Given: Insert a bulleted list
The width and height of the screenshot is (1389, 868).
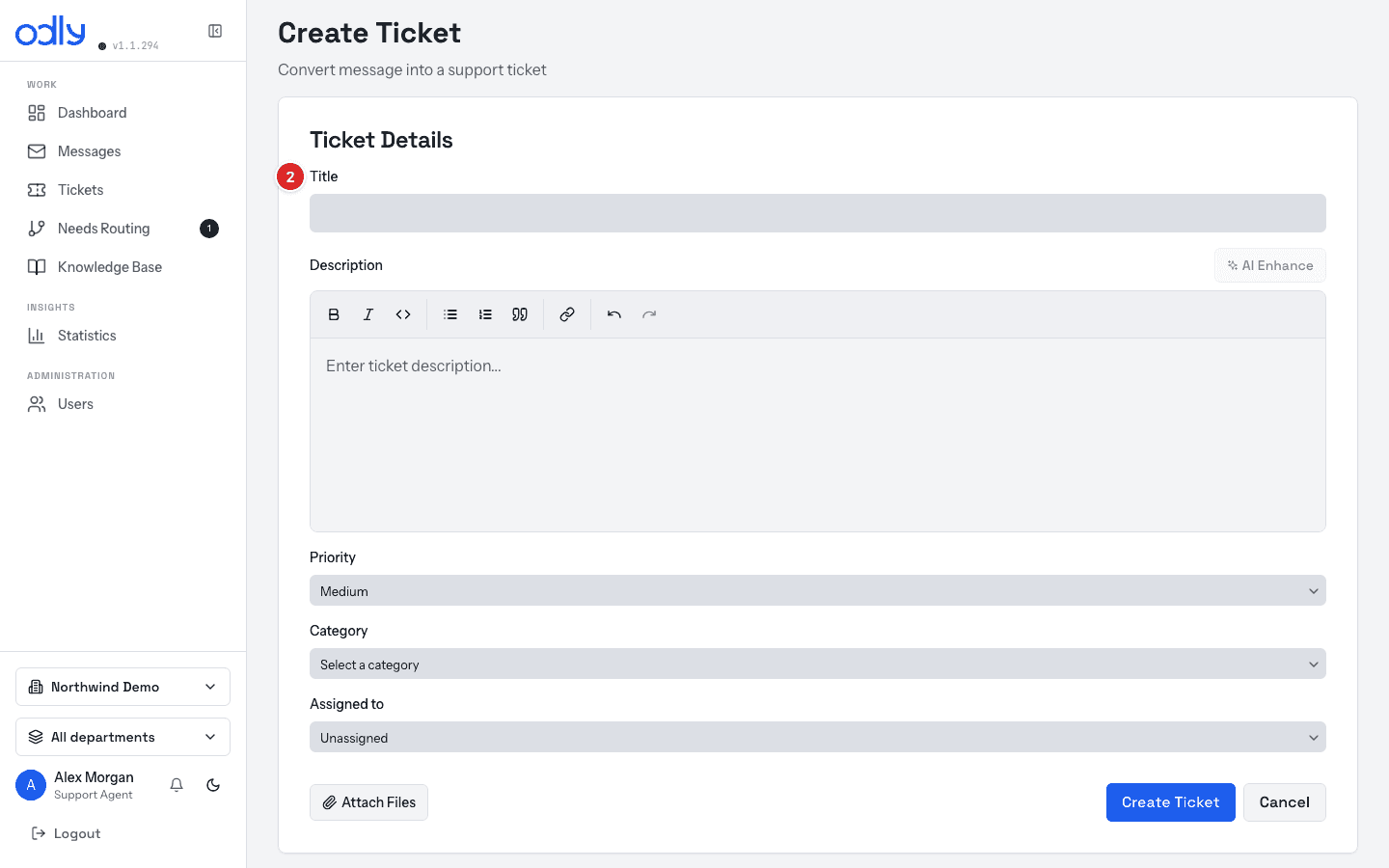Looking at the screenshot, I should pos(450,314).
